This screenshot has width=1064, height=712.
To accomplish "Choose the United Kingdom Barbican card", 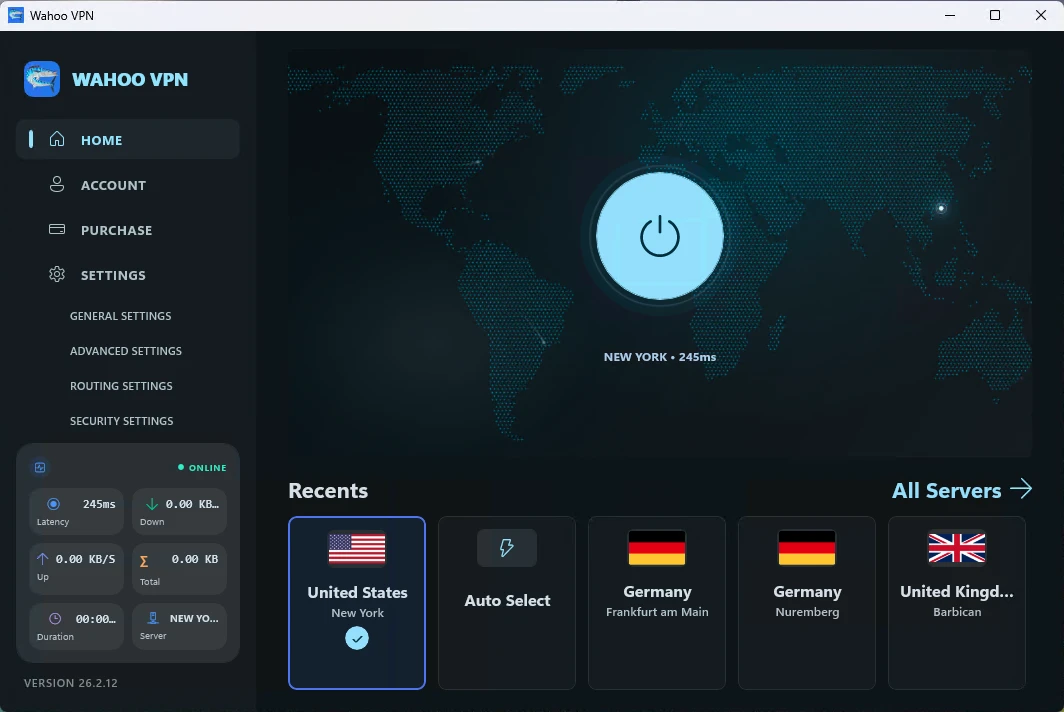I will pyautogui.click(x=957, y=603).
